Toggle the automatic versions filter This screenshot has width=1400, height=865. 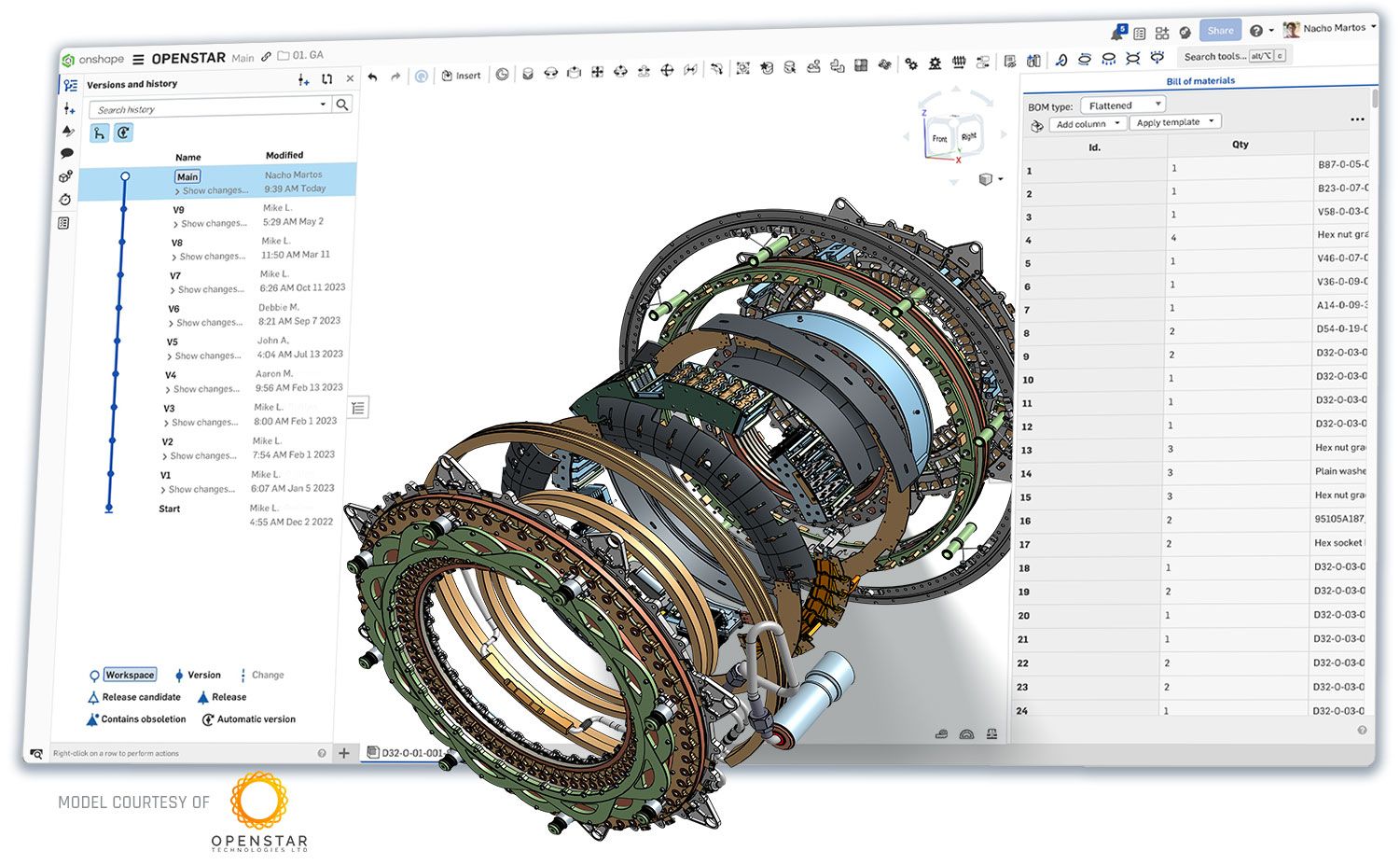coord(123,133)
